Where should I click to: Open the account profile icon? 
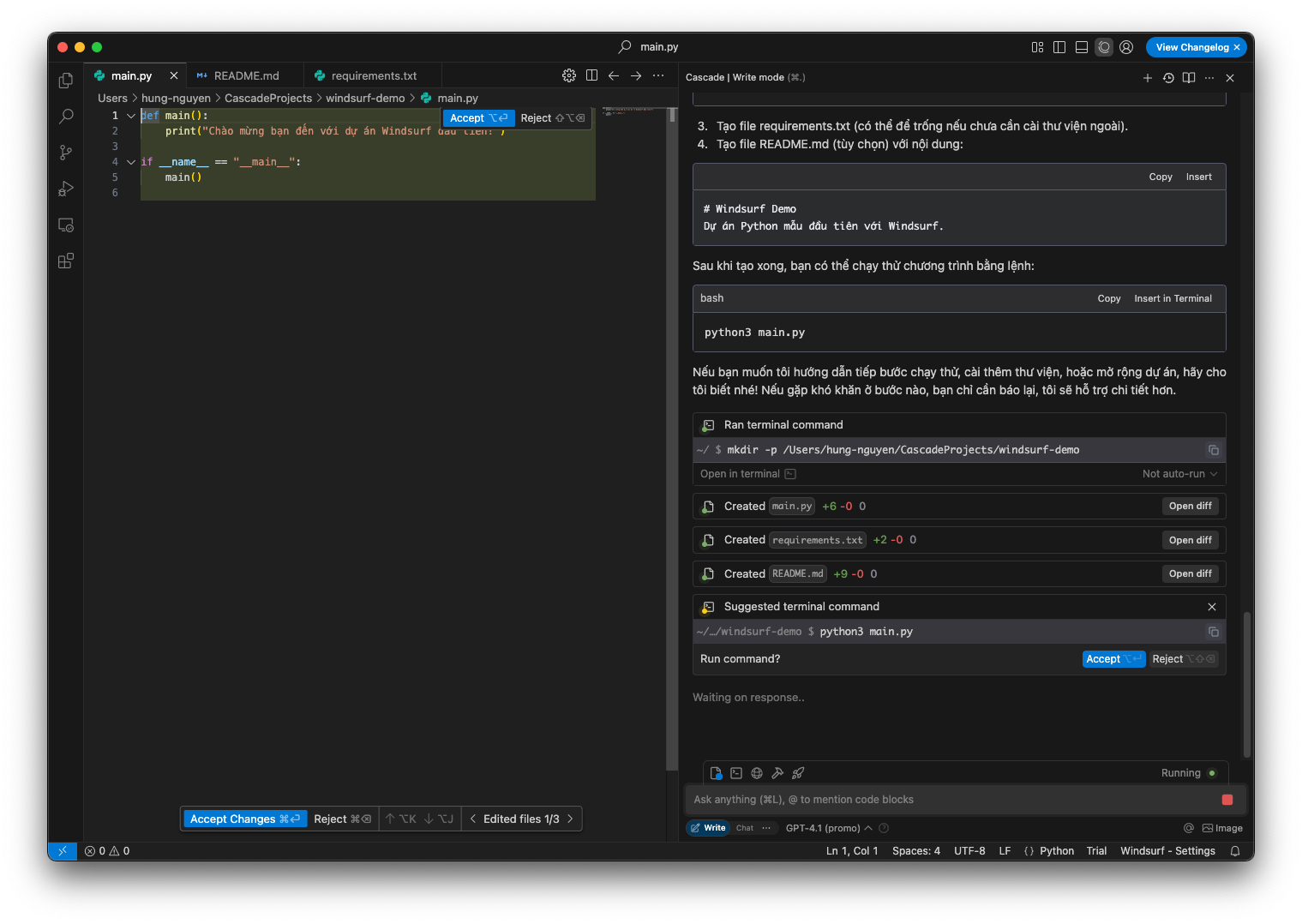[1126, 47]
